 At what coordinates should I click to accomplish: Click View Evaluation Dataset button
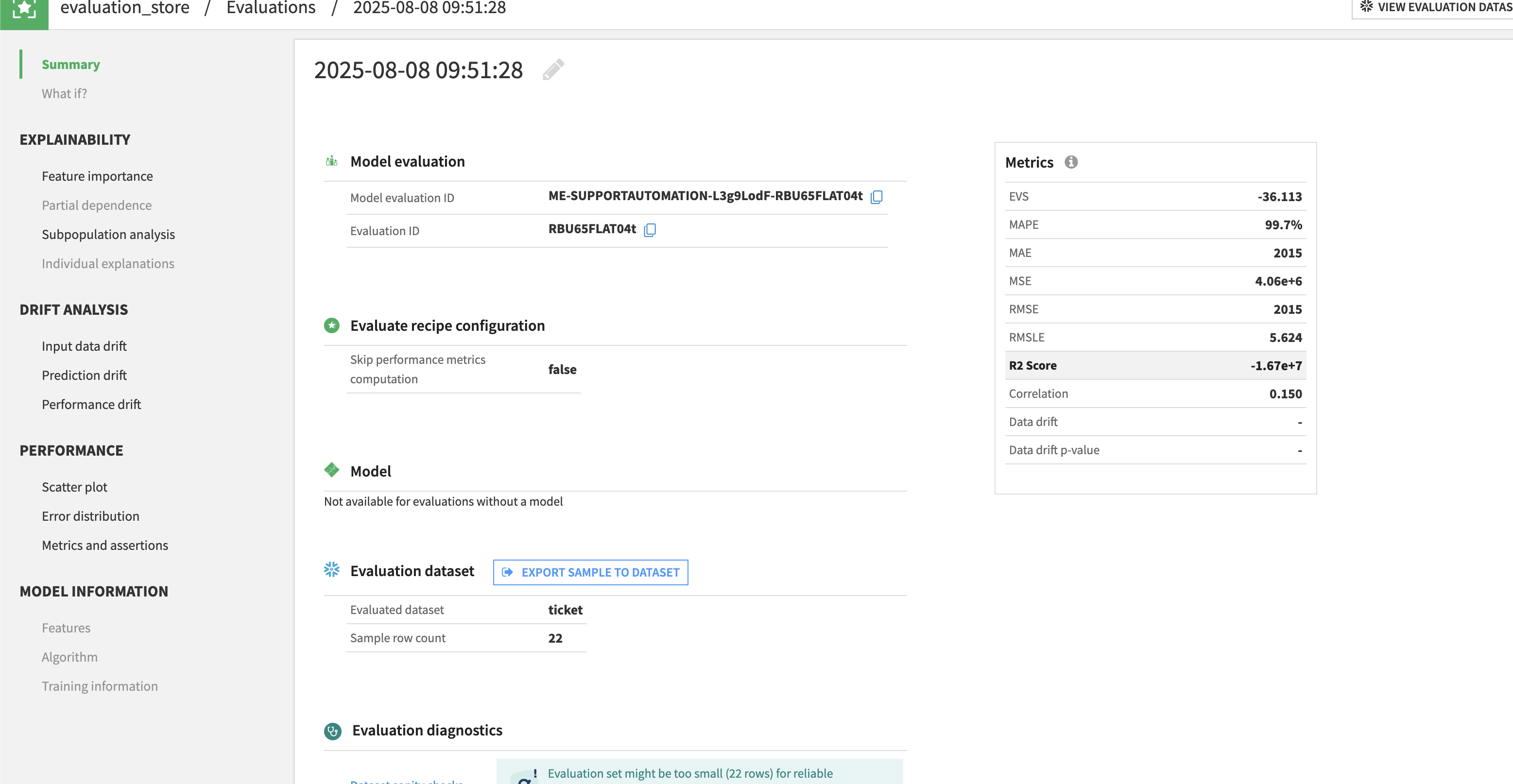pyautogui.click(x=1433, y=8)
